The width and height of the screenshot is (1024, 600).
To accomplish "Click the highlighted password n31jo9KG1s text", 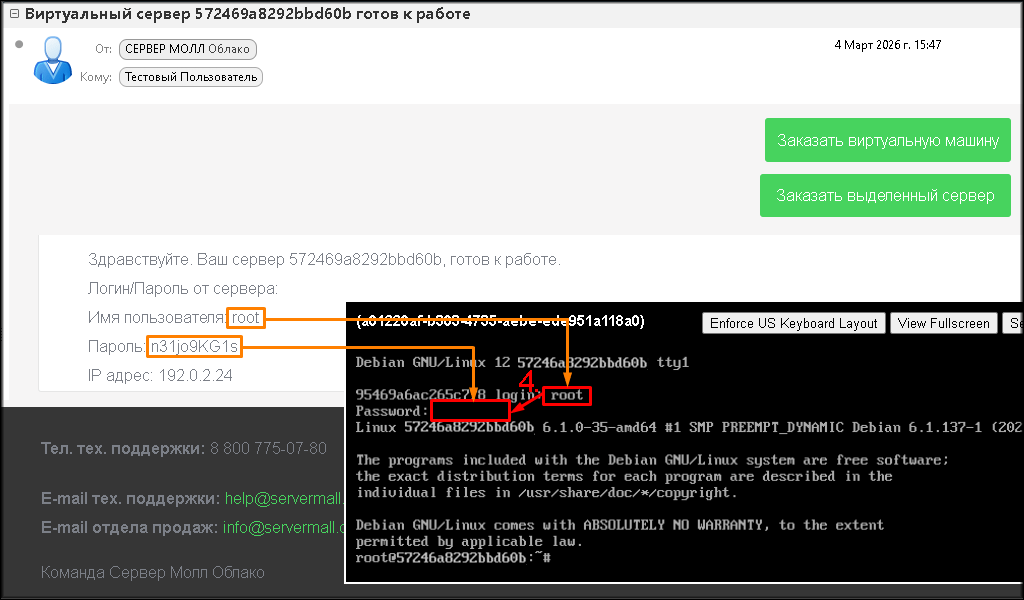I will click(x=194, y=347).
